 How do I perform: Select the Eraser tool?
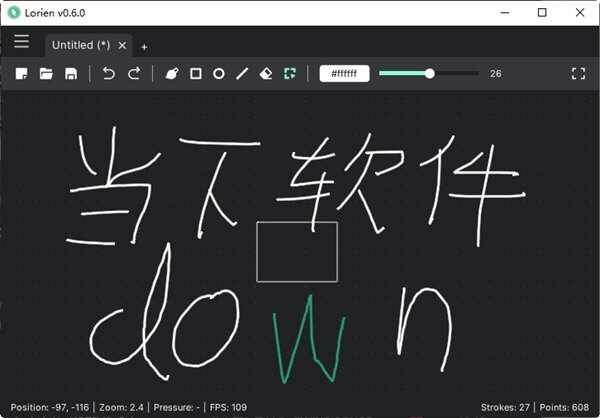coord(266,74)
